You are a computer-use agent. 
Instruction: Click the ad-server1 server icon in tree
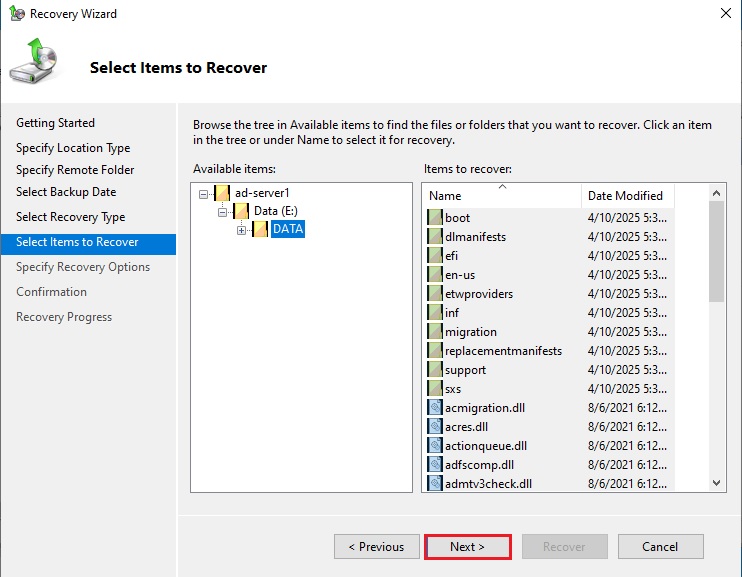(222, 193)
